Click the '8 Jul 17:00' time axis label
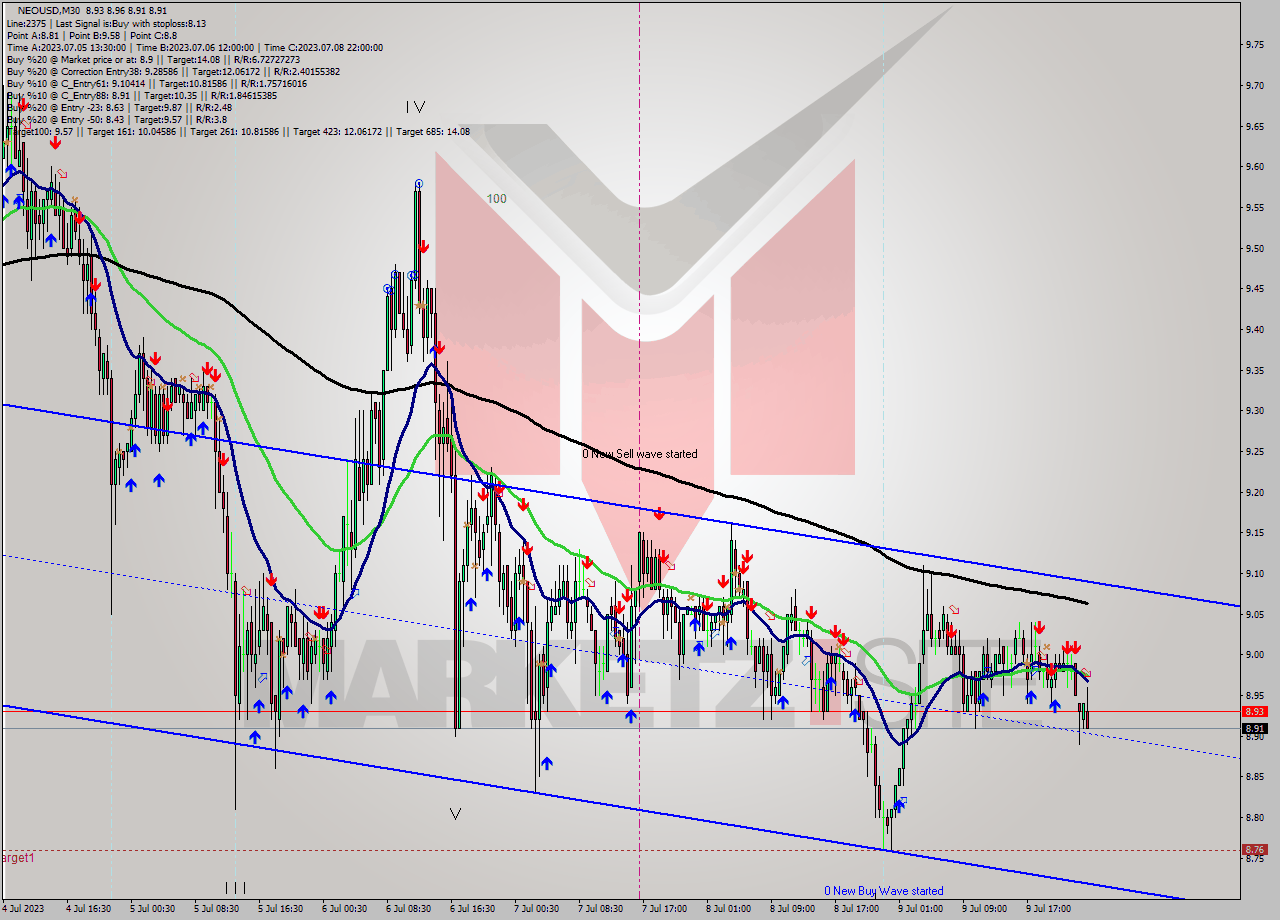Image resolution: width=1280 pixels, height=920 pixels. 856,909
